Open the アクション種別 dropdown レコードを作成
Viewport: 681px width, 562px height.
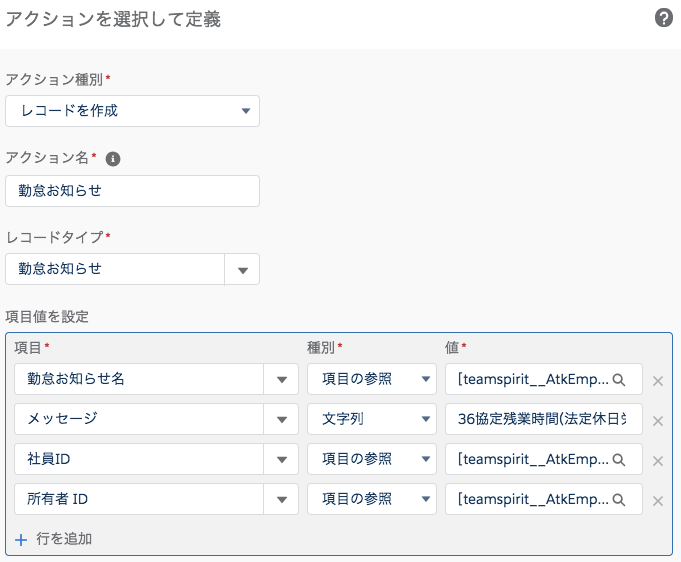[132, 111]
